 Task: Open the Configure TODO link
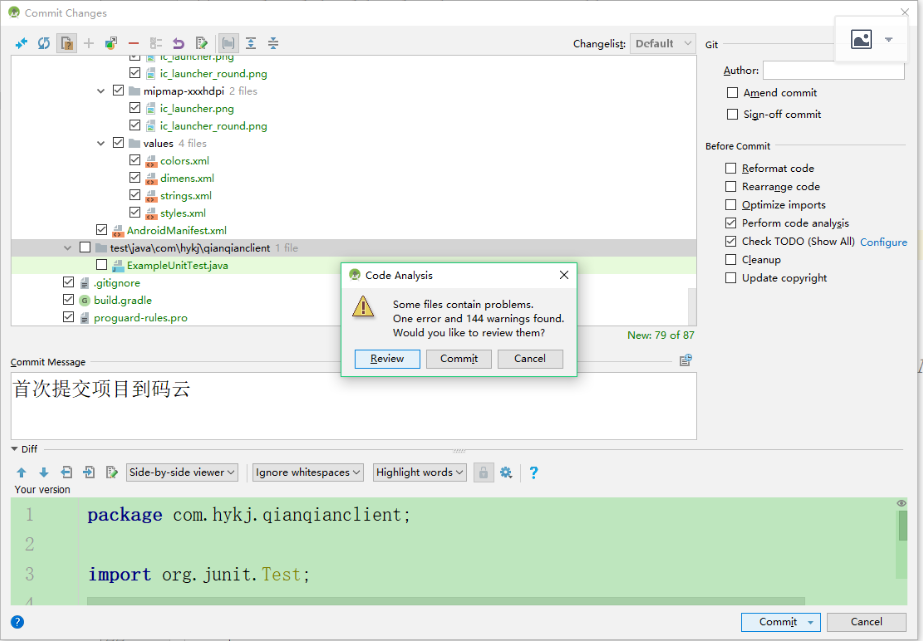point(883,242)
